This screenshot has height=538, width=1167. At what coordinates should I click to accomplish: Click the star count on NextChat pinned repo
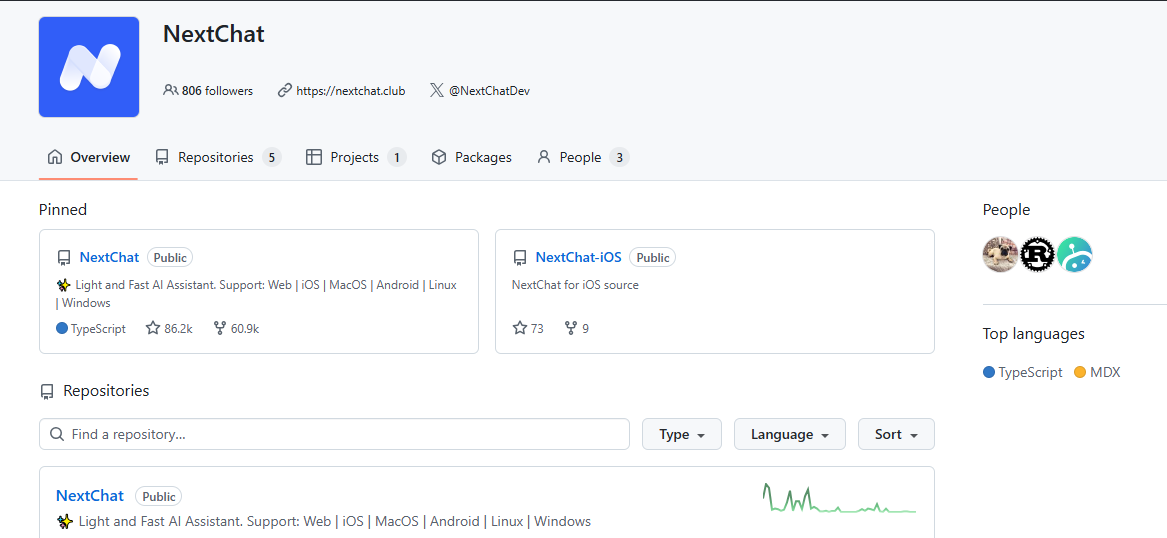[169, 328]
